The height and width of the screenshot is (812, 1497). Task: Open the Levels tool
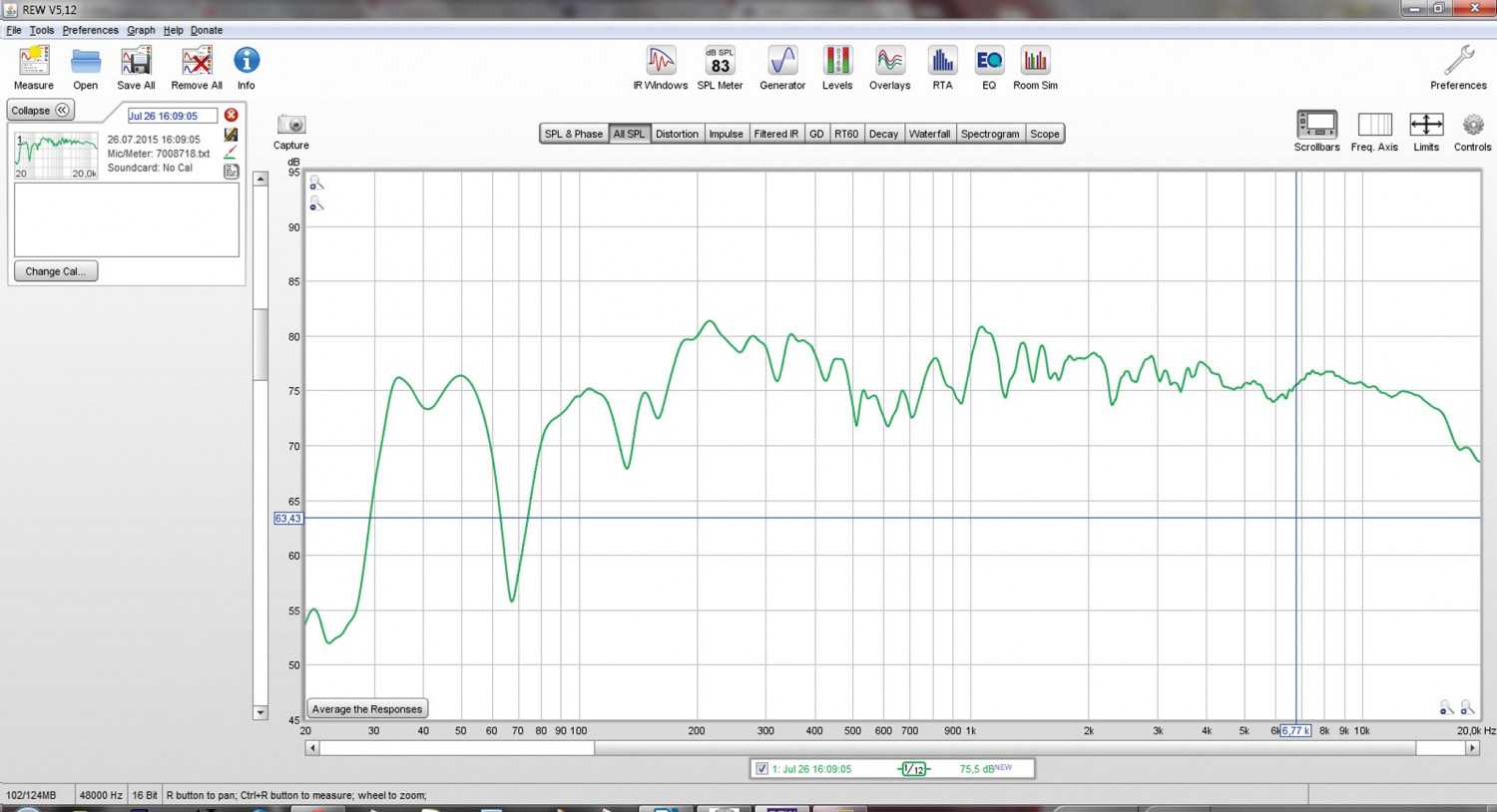tap(837, 62)
